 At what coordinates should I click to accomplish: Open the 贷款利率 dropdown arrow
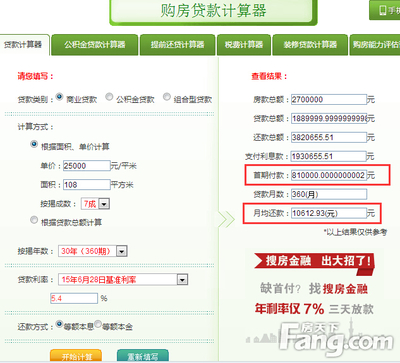(x=182, y=280)
